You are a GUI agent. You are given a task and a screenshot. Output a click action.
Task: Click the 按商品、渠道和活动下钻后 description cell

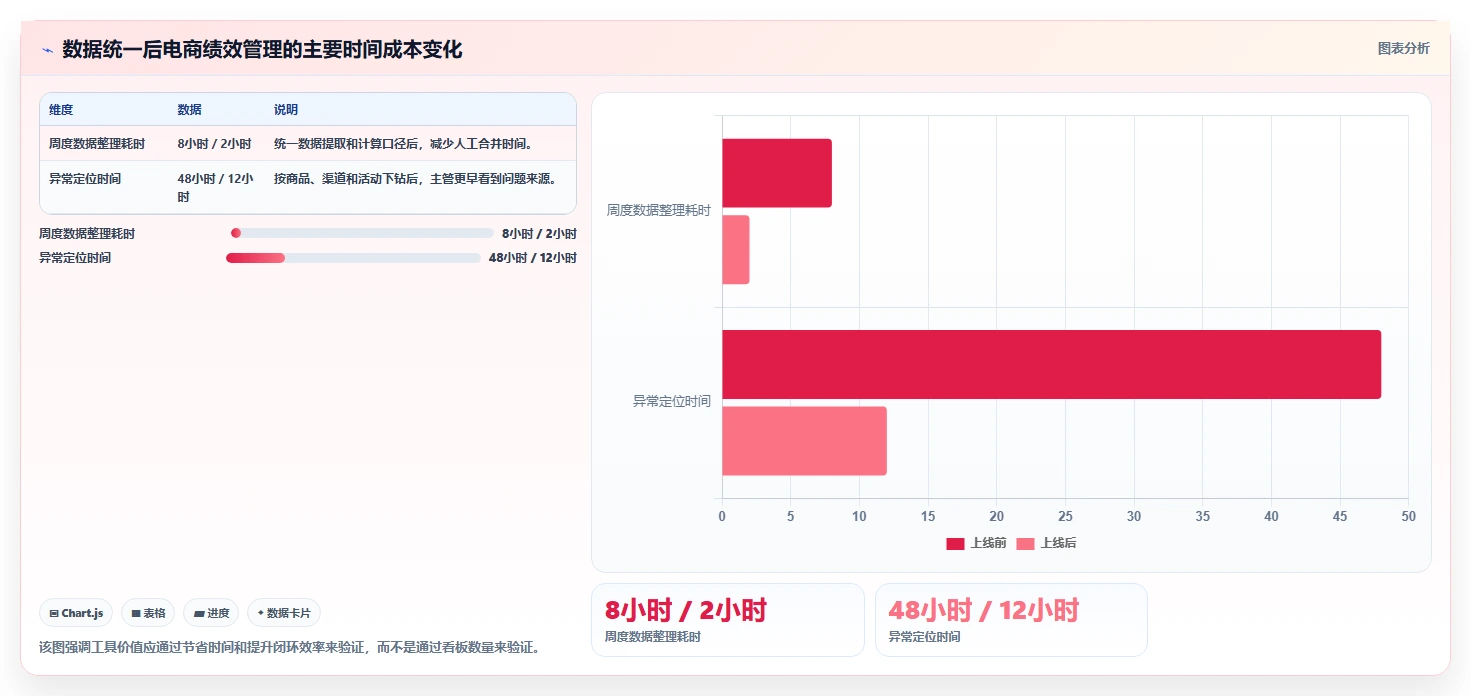tap(415, 179)
